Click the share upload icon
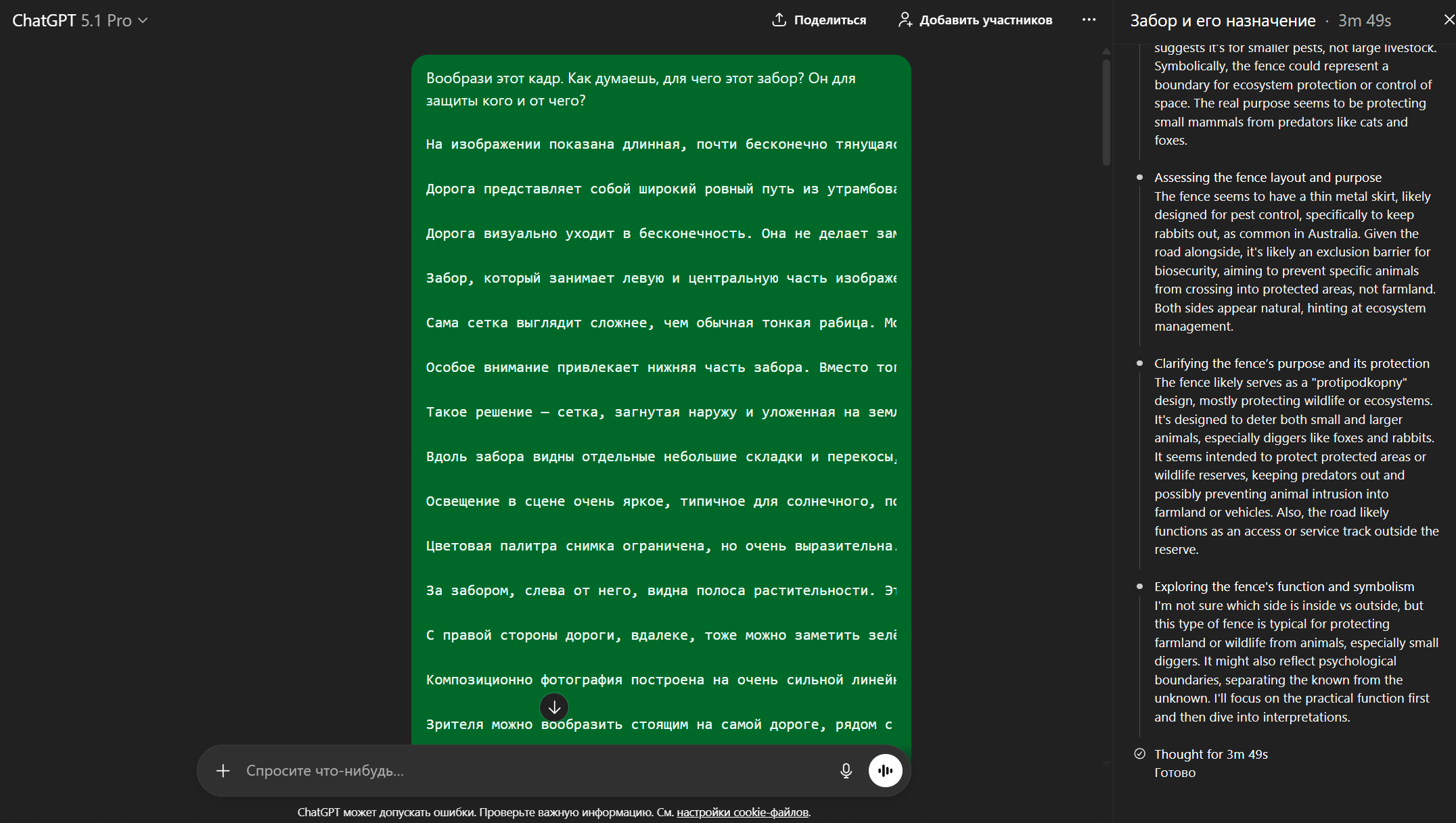Screen dimensions: 1456x823 coord(779,20)
